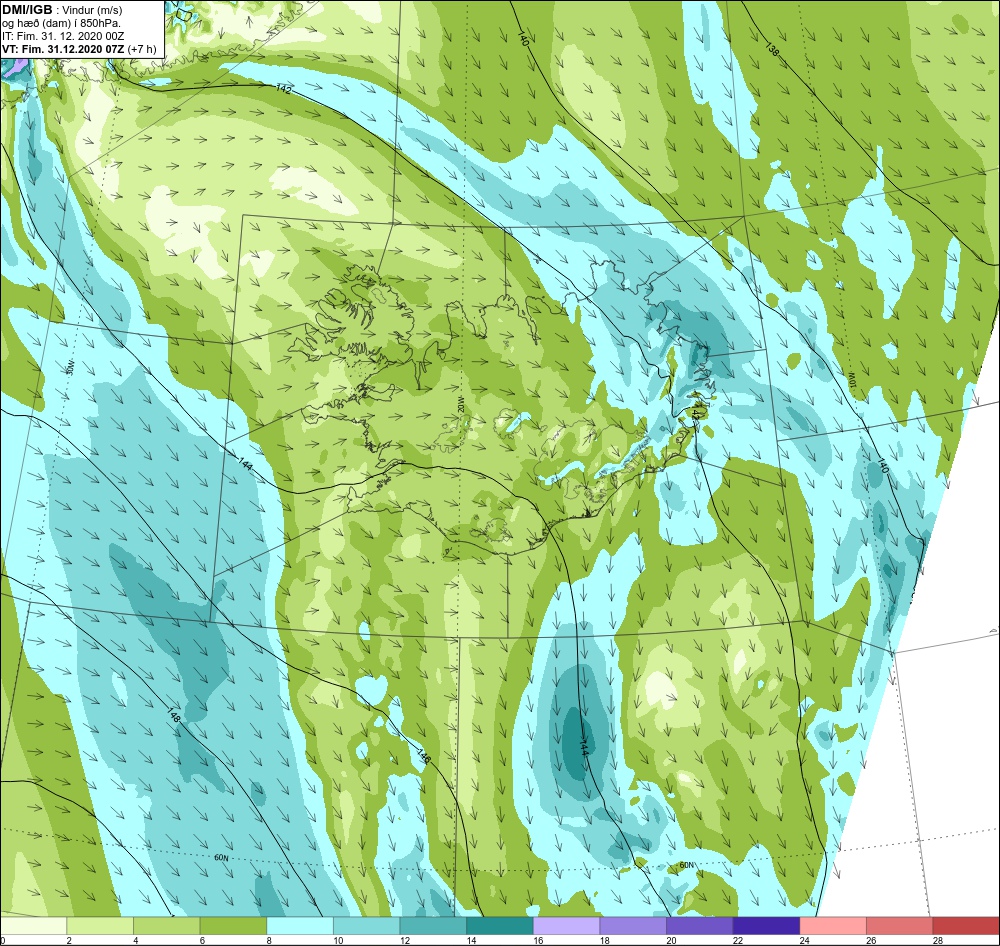The height and width of the screenshot is (946, 1000).
Task: Pick the light pink 24–26 m/s legend swatch
Action: 833,926
